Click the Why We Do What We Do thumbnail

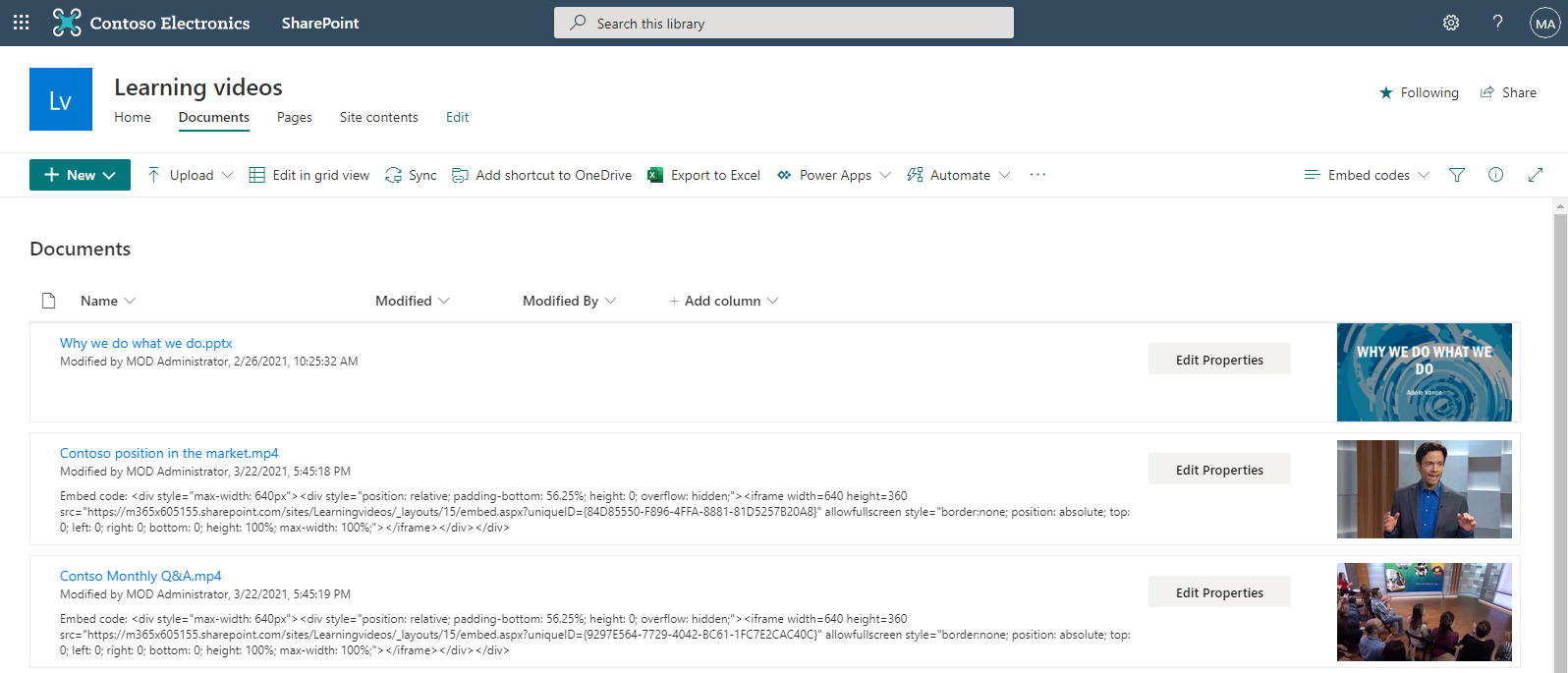pyautogui.click(x=1425, y=372)
